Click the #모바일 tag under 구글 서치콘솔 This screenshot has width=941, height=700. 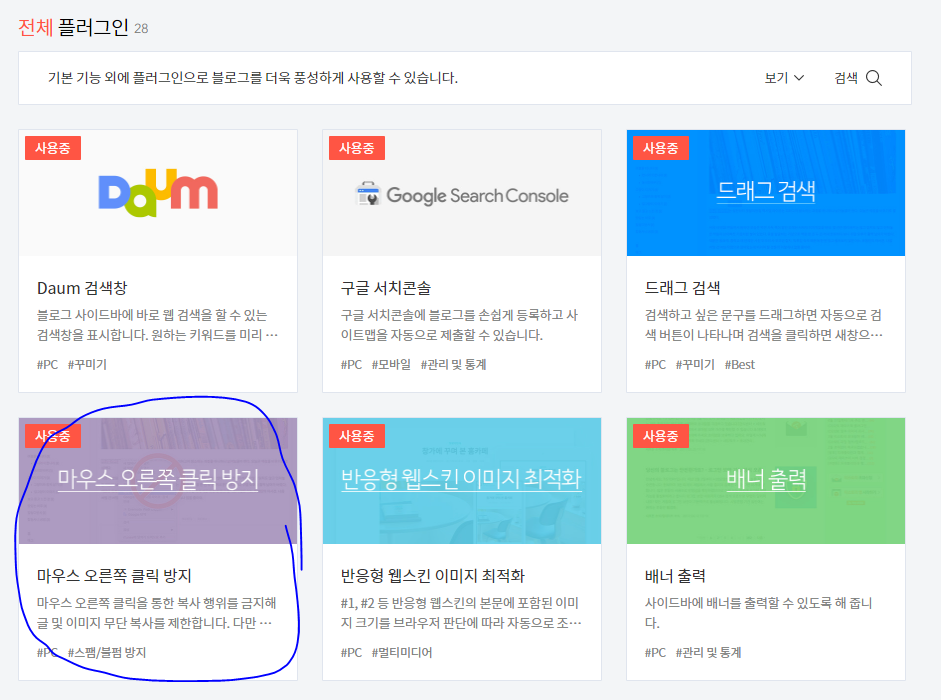(391, 364)
